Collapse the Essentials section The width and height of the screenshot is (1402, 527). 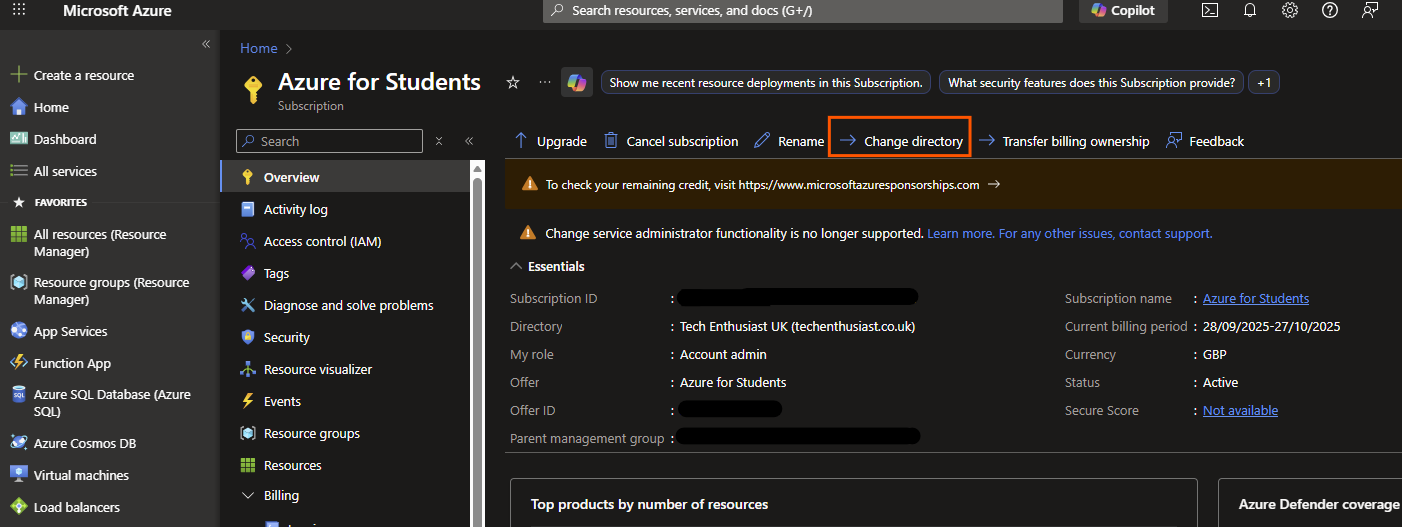tap(547, 266)
